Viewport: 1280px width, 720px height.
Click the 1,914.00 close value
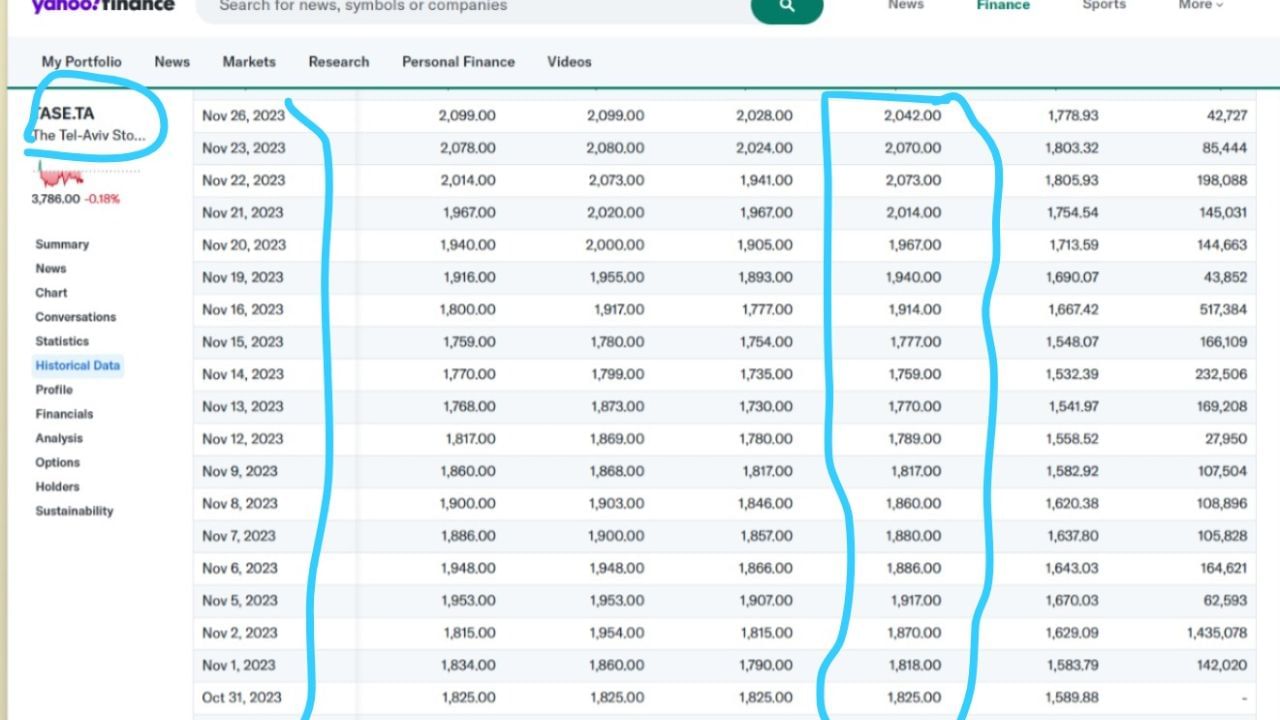pyautogui.click(x=913, y=309)
